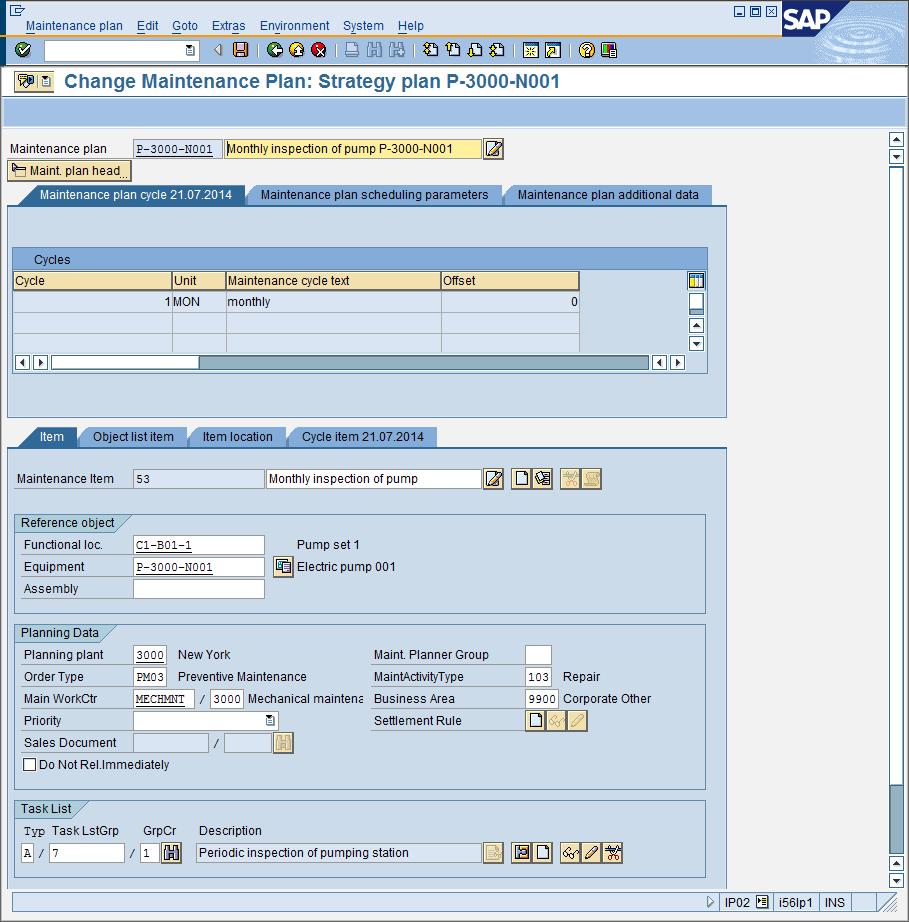Expand status bar system info arrow

[710, 901]
